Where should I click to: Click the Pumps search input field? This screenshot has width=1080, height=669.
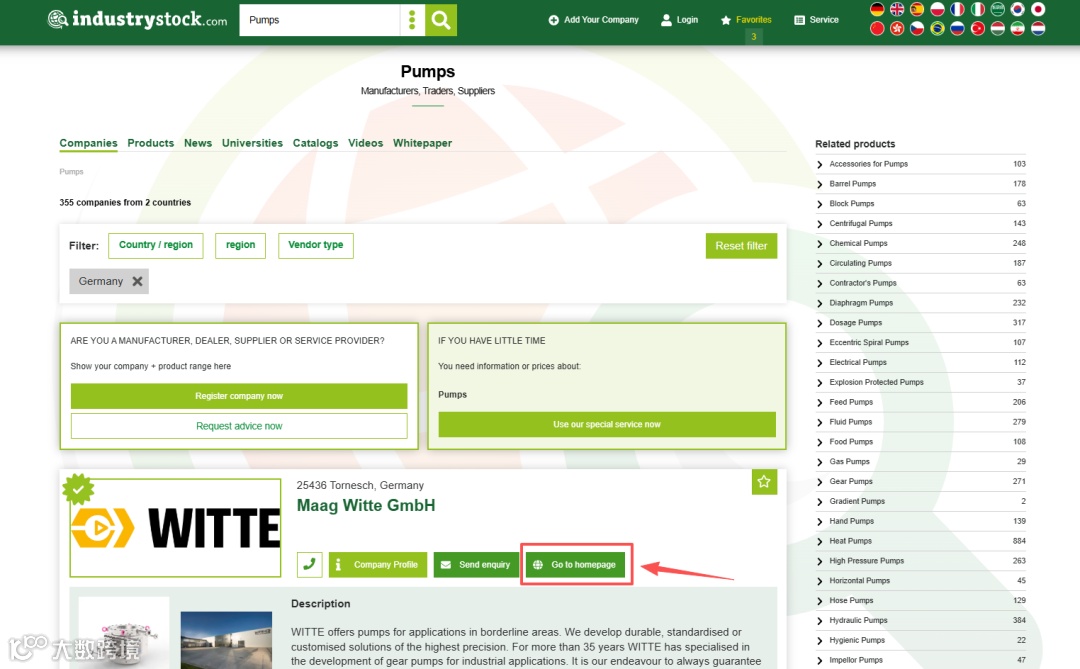[320, 20]
